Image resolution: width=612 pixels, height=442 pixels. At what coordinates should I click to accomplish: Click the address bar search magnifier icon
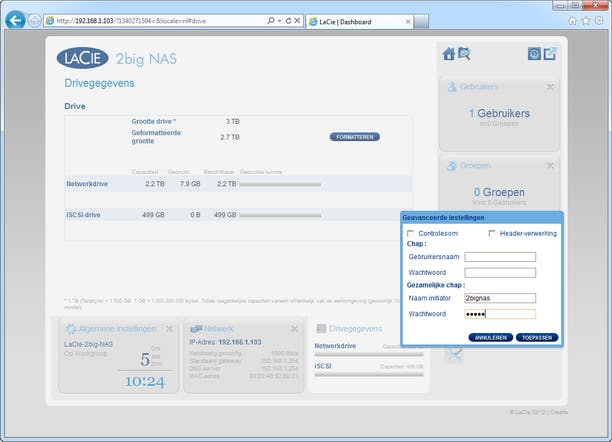point(271,21)
